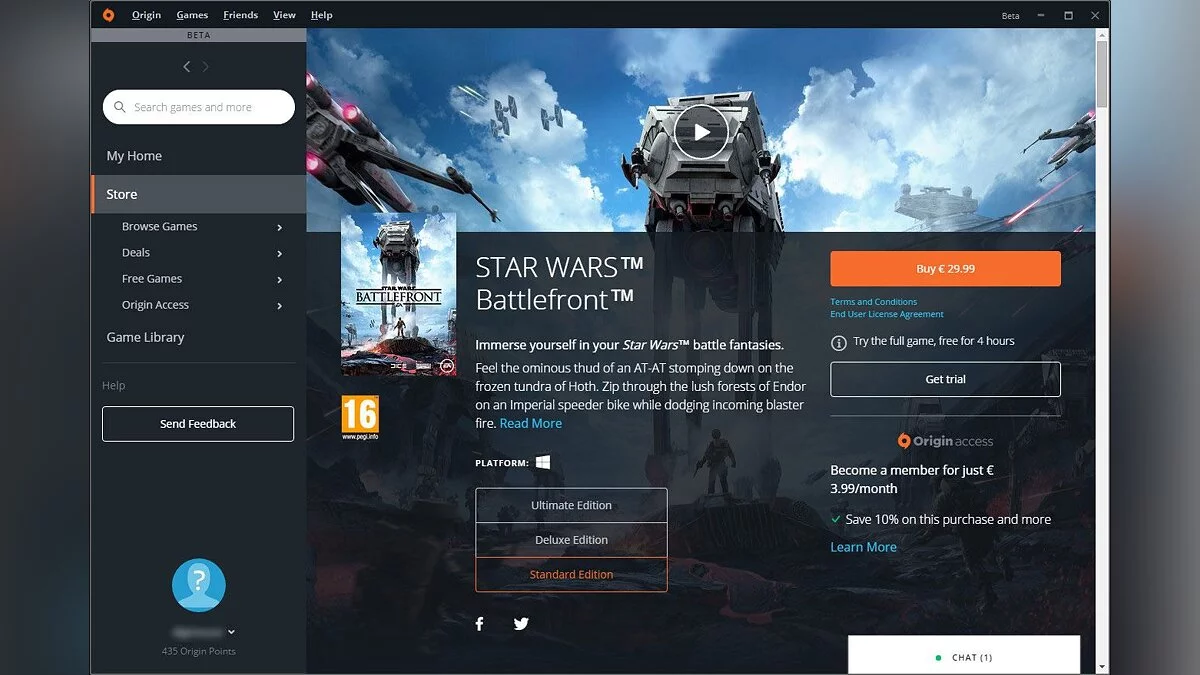This screenshot has width=1200, height=675.
Task: Click the PEGI 16 rating badge
Action: [360, 417]
